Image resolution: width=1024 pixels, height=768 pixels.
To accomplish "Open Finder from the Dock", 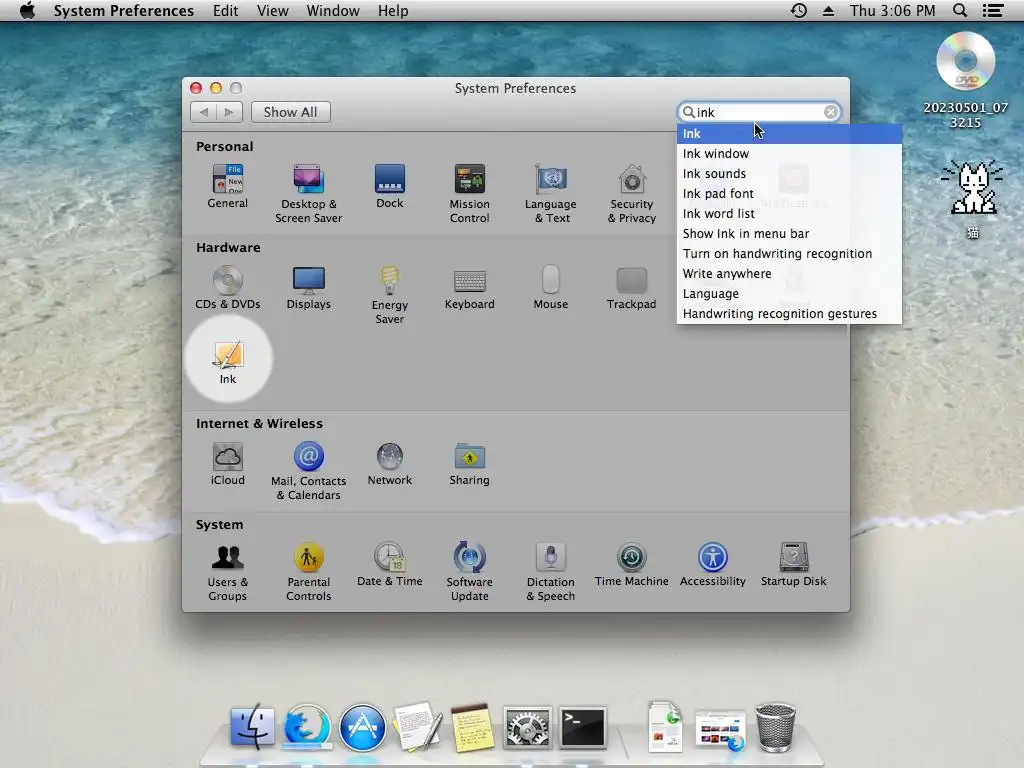I will pos(252,727).
